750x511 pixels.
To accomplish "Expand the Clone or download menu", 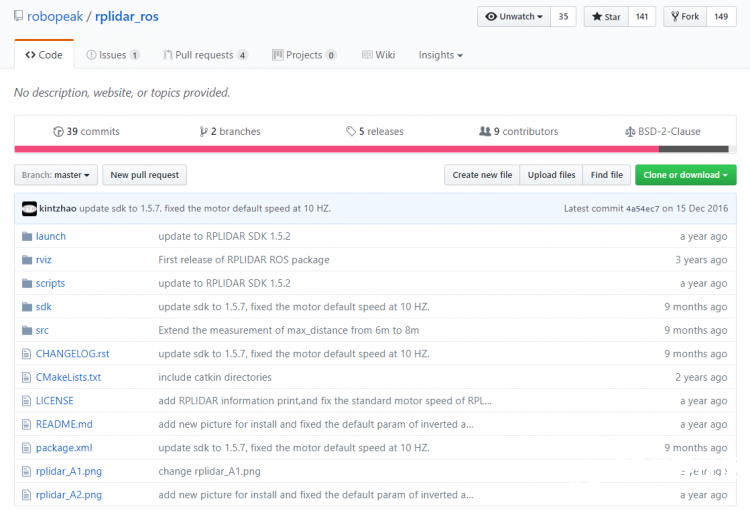I will click(x=685, y=175).
